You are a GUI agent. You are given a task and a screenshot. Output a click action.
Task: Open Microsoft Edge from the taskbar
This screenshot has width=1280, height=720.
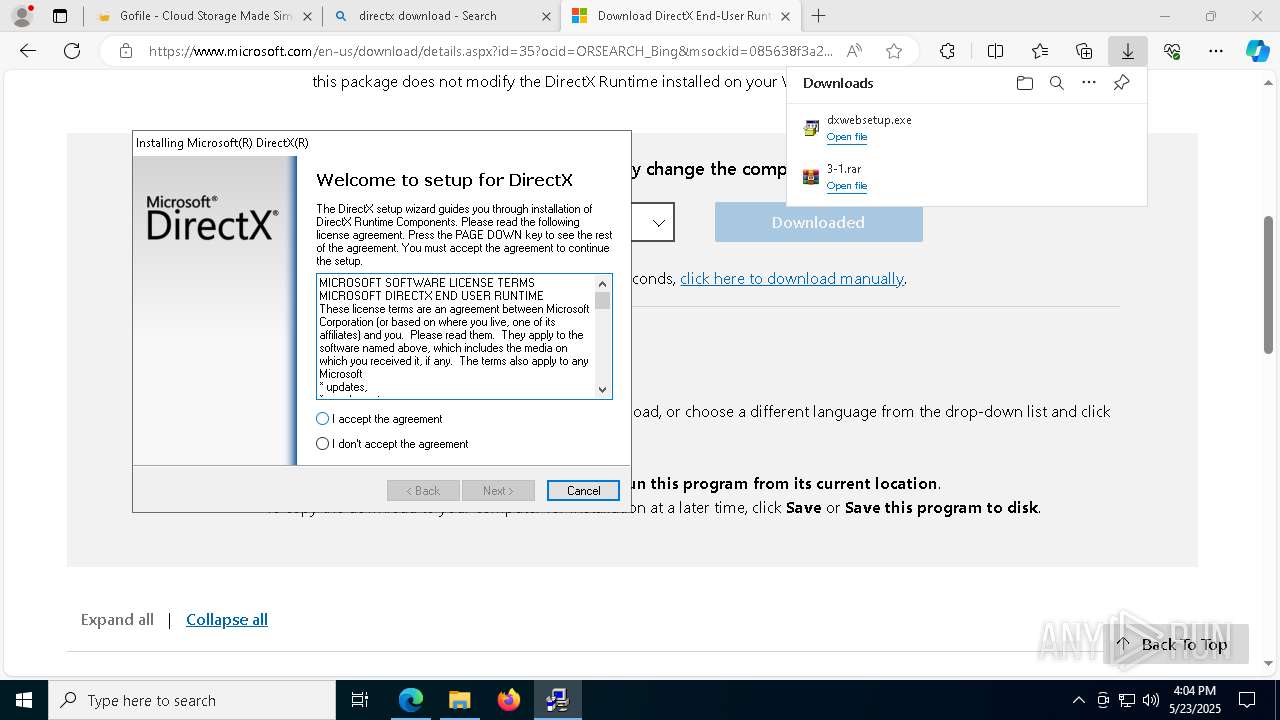click(x=411, y=700)
